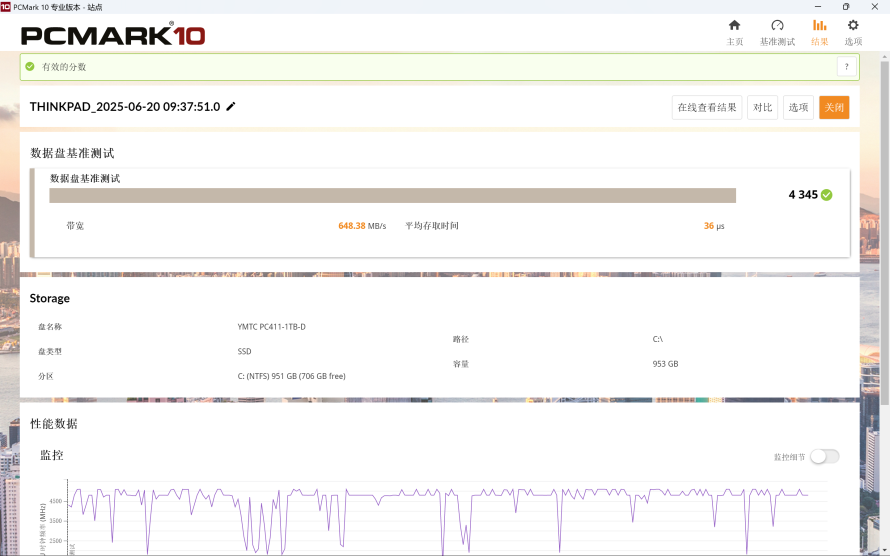This screenshot has height=556, width=890.
Task: Click the vertical scrollbar thumb
Action: [x=885, y=233]
